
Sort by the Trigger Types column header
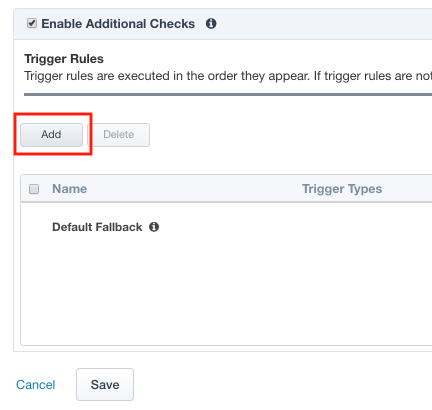[x=342, y=189]
